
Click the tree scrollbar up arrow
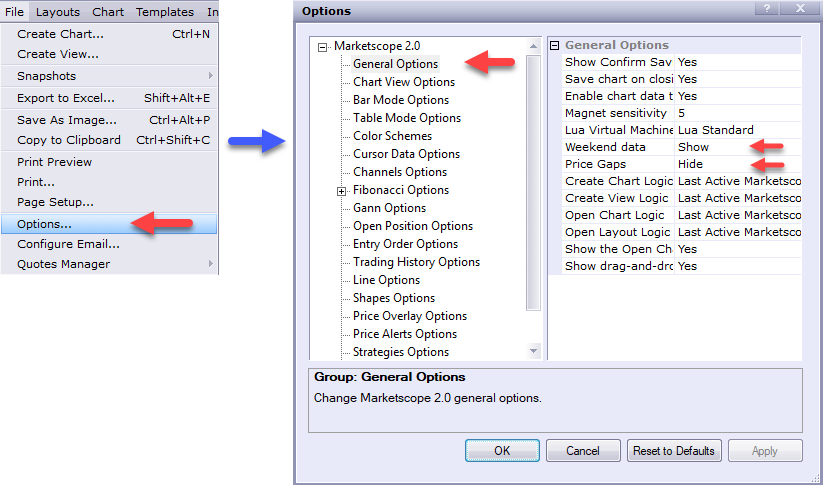(x=533, y=46)
